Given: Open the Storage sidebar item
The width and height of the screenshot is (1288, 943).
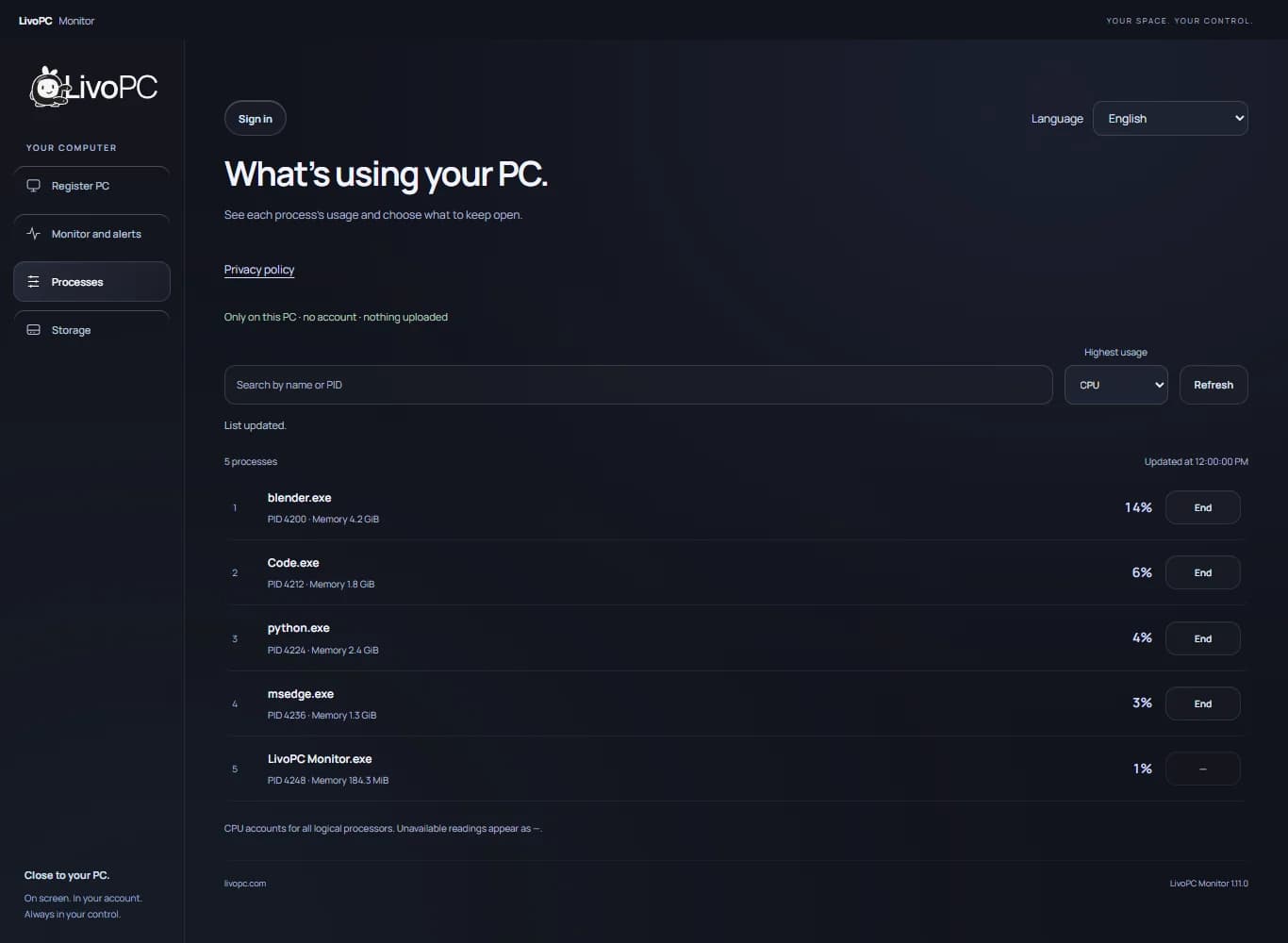Looking at the screenshot, I should (x=91, y=330).
